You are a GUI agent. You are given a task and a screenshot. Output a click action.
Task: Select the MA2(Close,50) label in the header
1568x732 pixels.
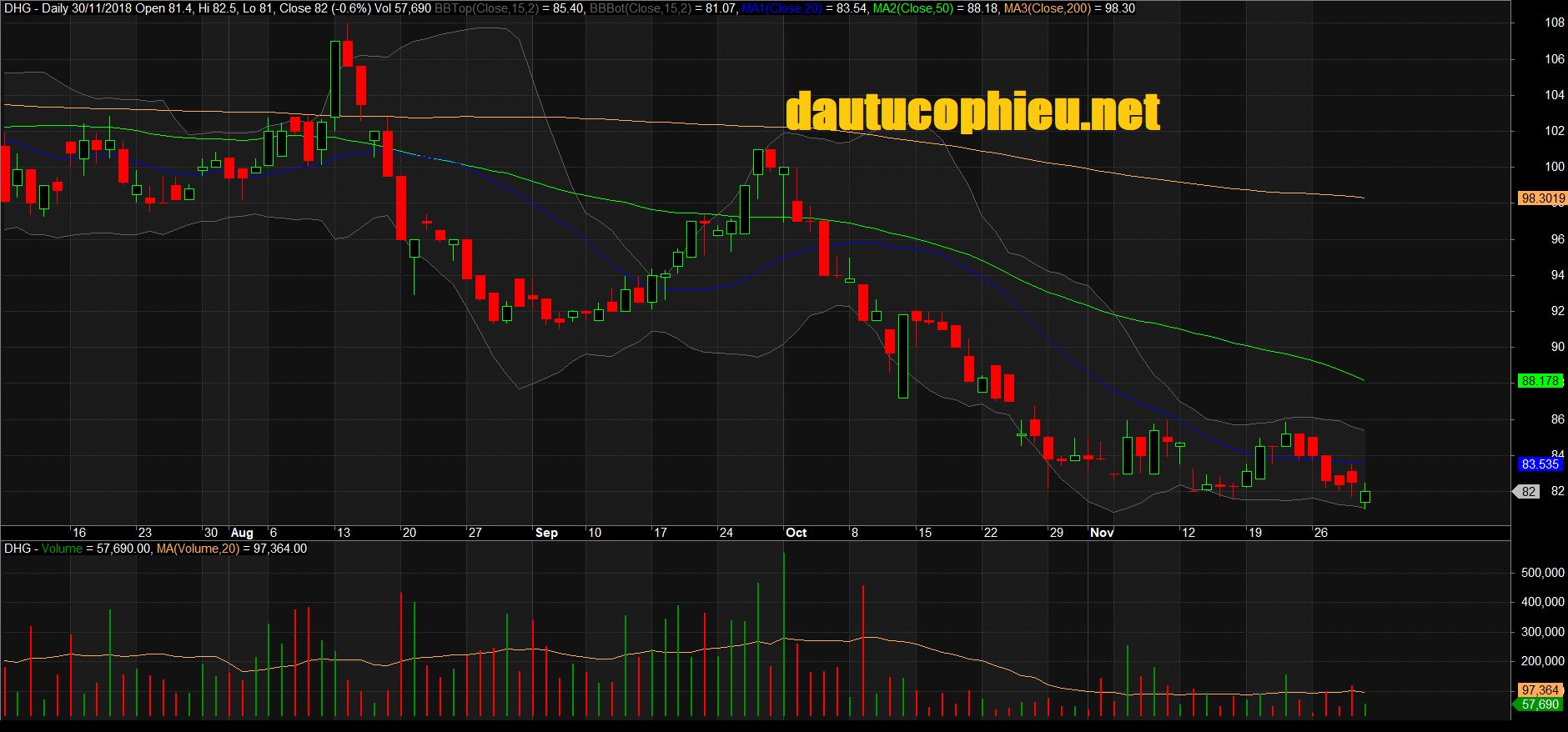click(912, 8)
